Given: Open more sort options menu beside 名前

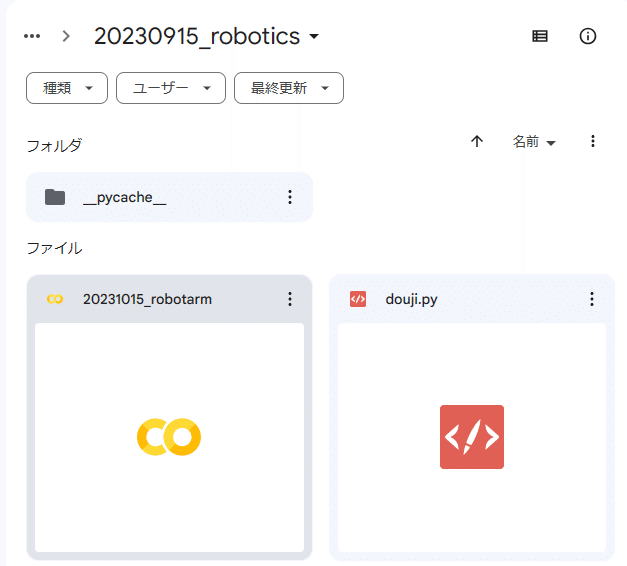Looking at the screenshot, I should point(593,141).
